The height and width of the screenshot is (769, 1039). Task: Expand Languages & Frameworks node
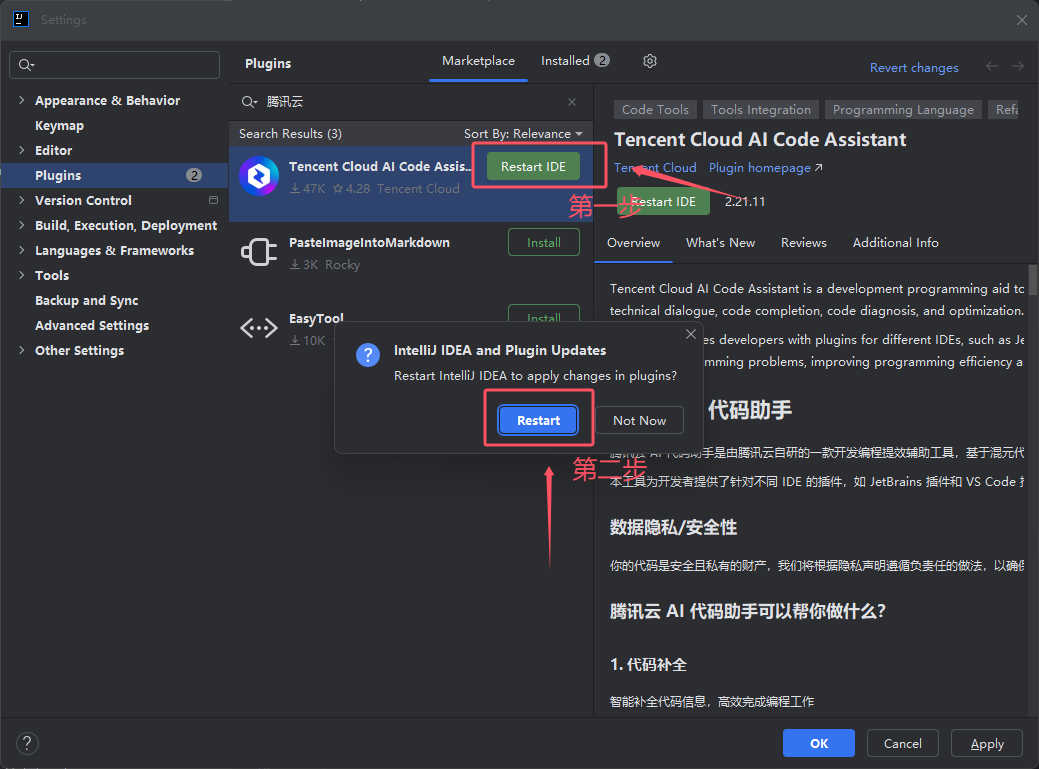click(22, 250)
